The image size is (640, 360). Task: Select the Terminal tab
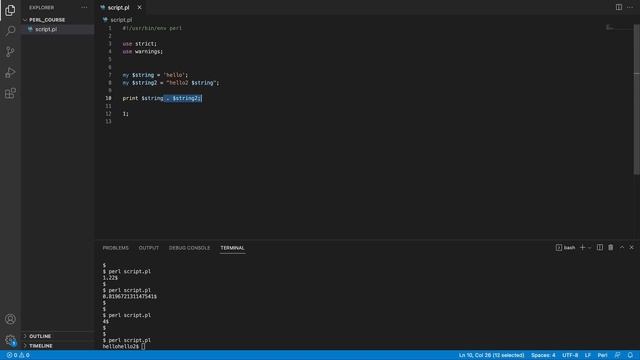coord(232,248)
